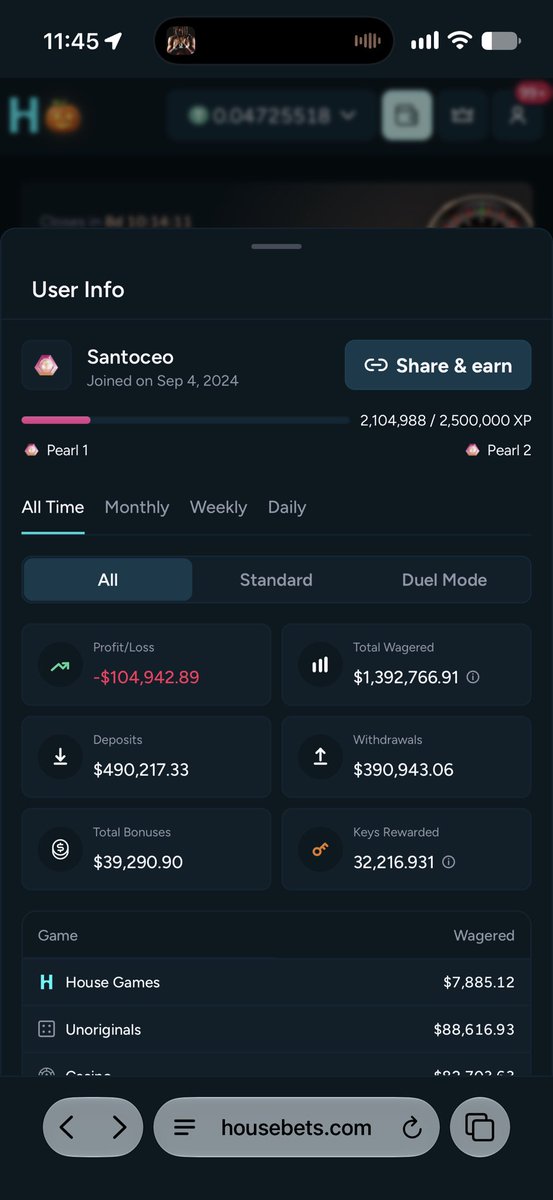Go forward using the browser forward arrow
The image size is (553, 1200).
119,1128
